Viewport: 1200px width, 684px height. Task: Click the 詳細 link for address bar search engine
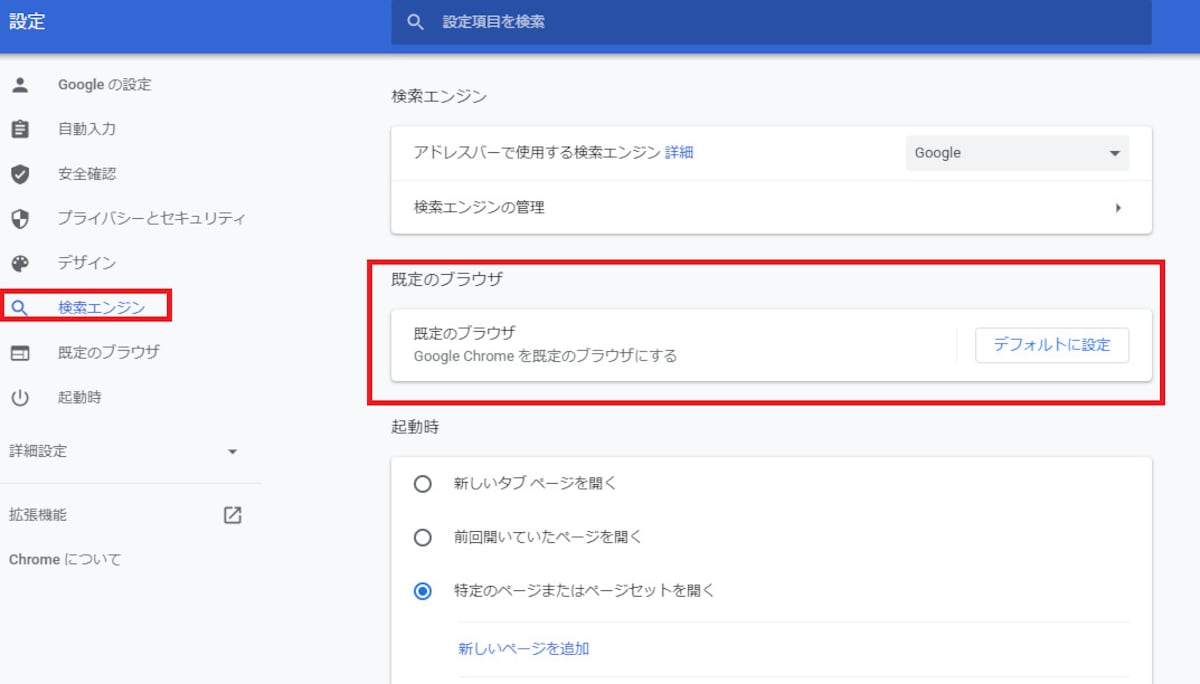pyautogui.click(x=679, y=152)
